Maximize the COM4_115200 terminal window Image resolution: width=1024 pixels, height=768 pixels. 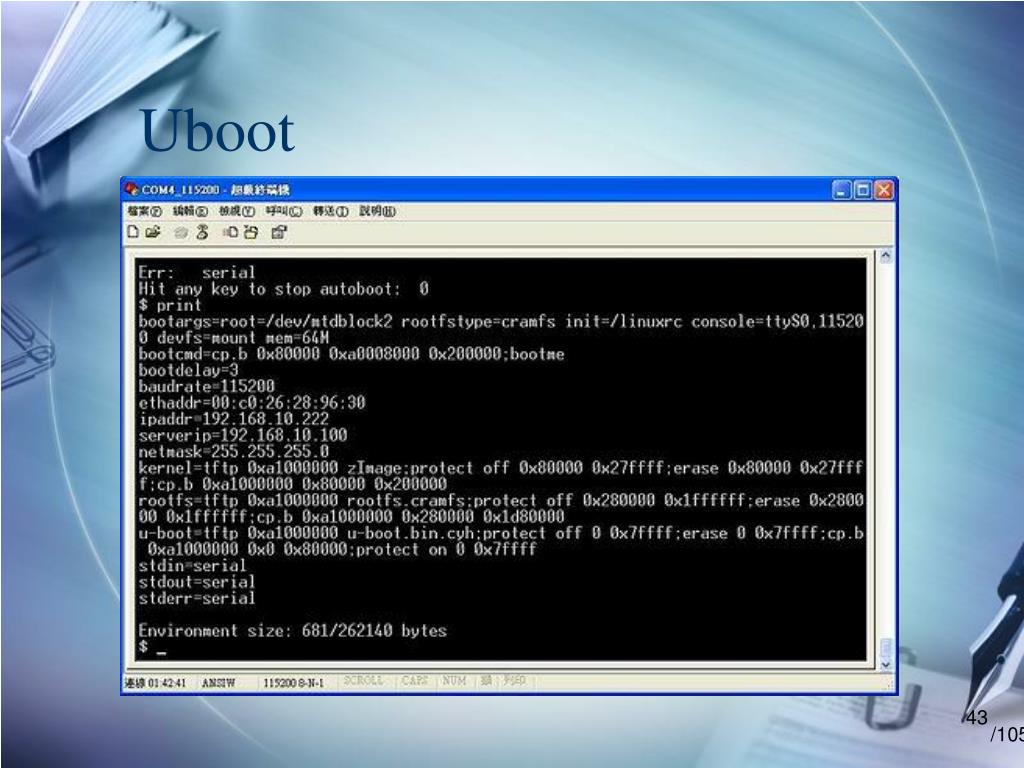863,190
